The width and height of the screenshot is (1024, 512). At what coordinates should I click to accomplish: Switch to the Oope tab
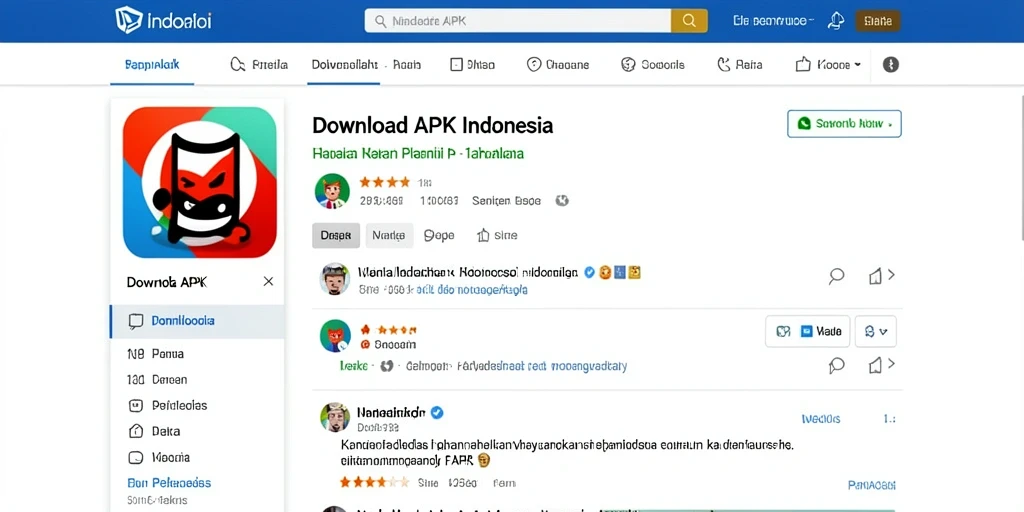(x=439, y=235)
